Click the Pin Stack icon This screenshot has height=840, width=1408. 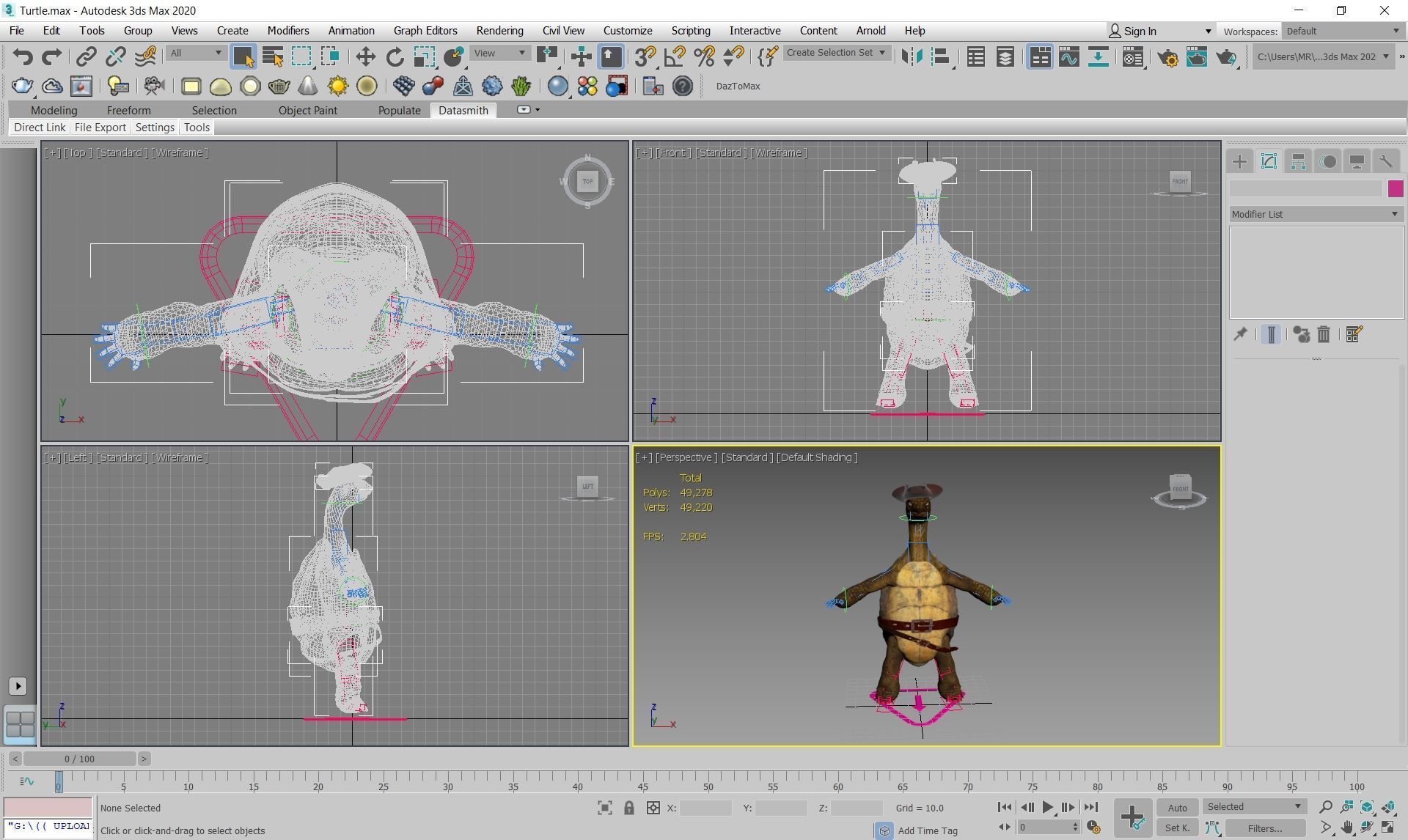pos(1240,334)
